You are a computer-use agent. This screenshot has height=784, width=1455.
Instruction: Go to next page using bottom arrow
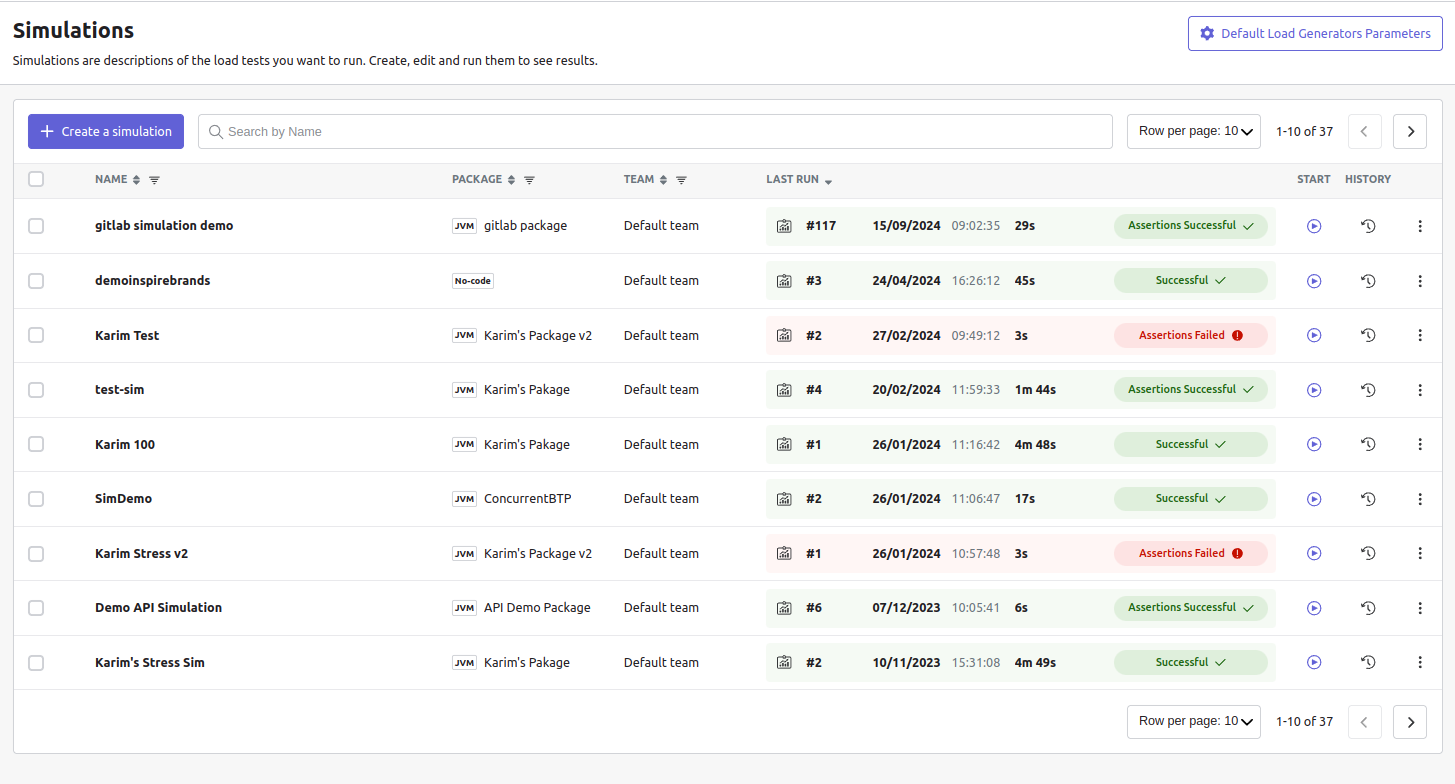[x=1410, y=721]
